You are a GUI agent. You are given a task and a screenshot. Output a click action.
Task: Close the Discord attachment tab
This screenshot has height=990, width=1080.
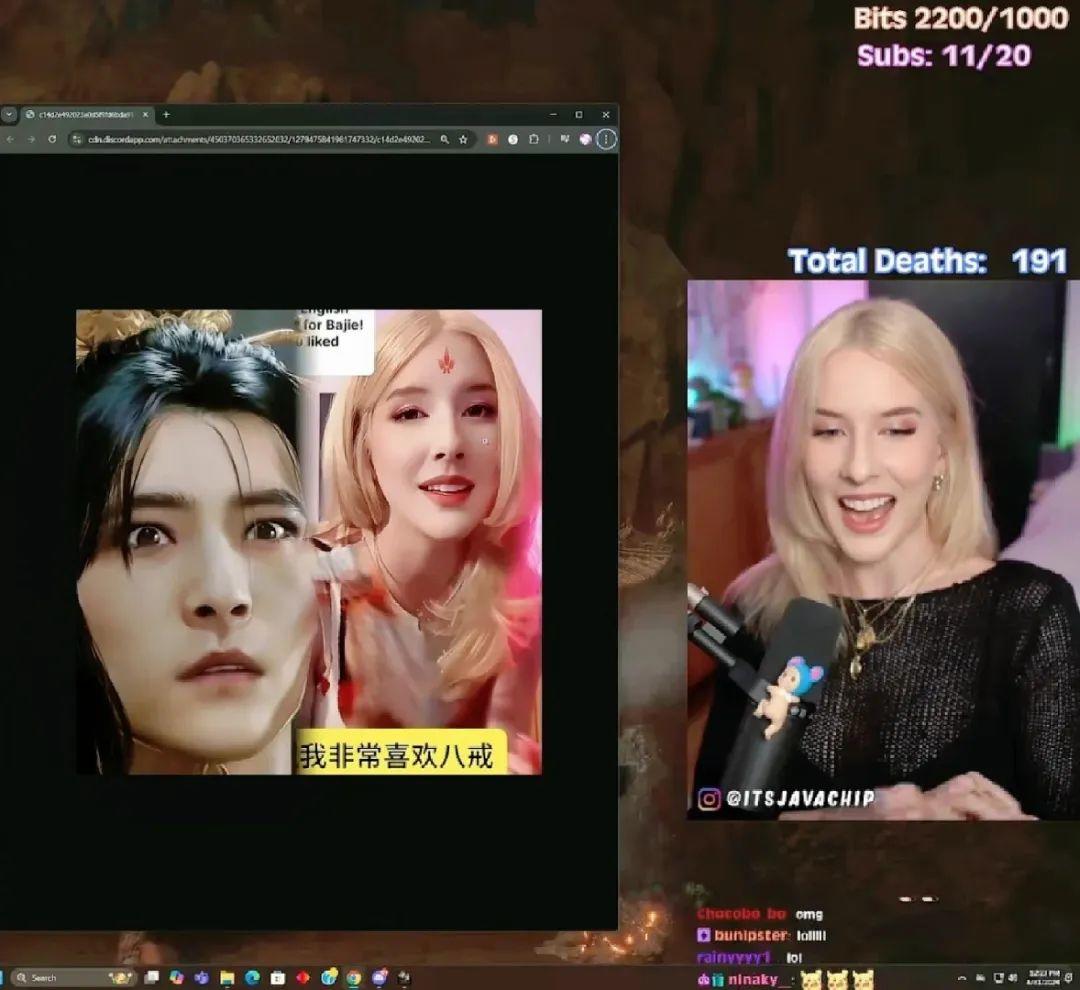pyautogui.click(x=145, y=115)
